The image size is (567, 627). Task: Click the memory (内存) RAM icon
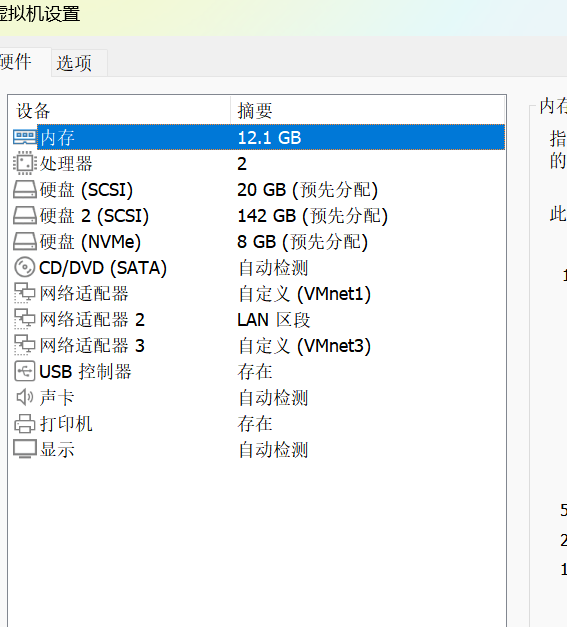tap(25, 137)
